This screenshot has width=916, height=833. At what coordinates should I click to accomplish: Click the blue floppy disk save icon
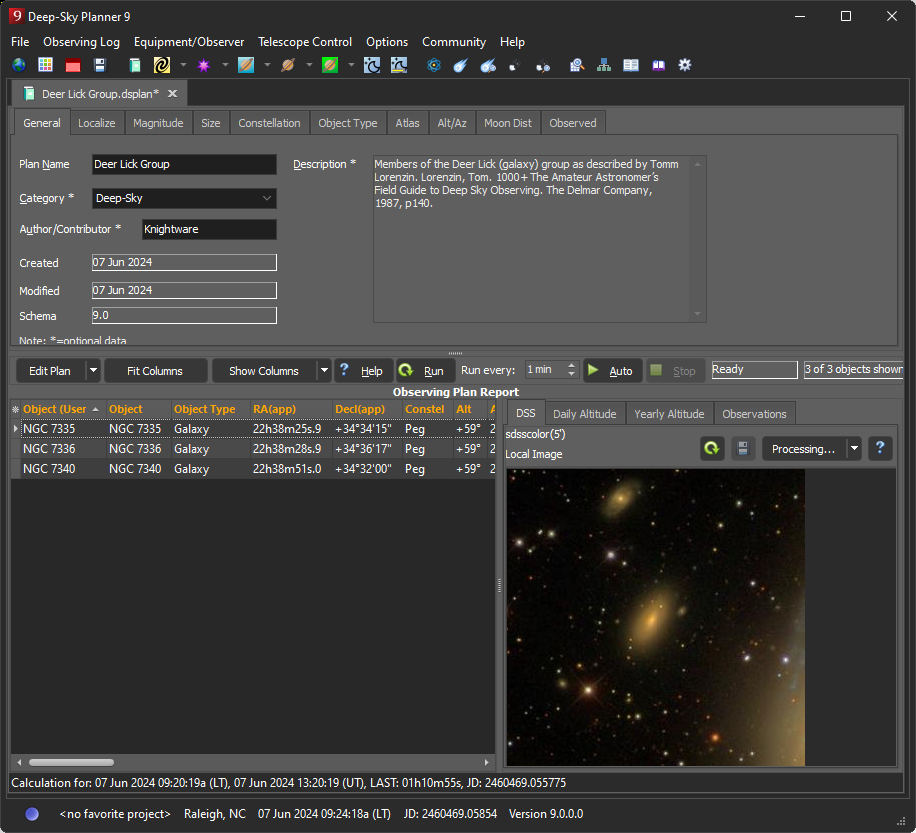coord(100,65)
